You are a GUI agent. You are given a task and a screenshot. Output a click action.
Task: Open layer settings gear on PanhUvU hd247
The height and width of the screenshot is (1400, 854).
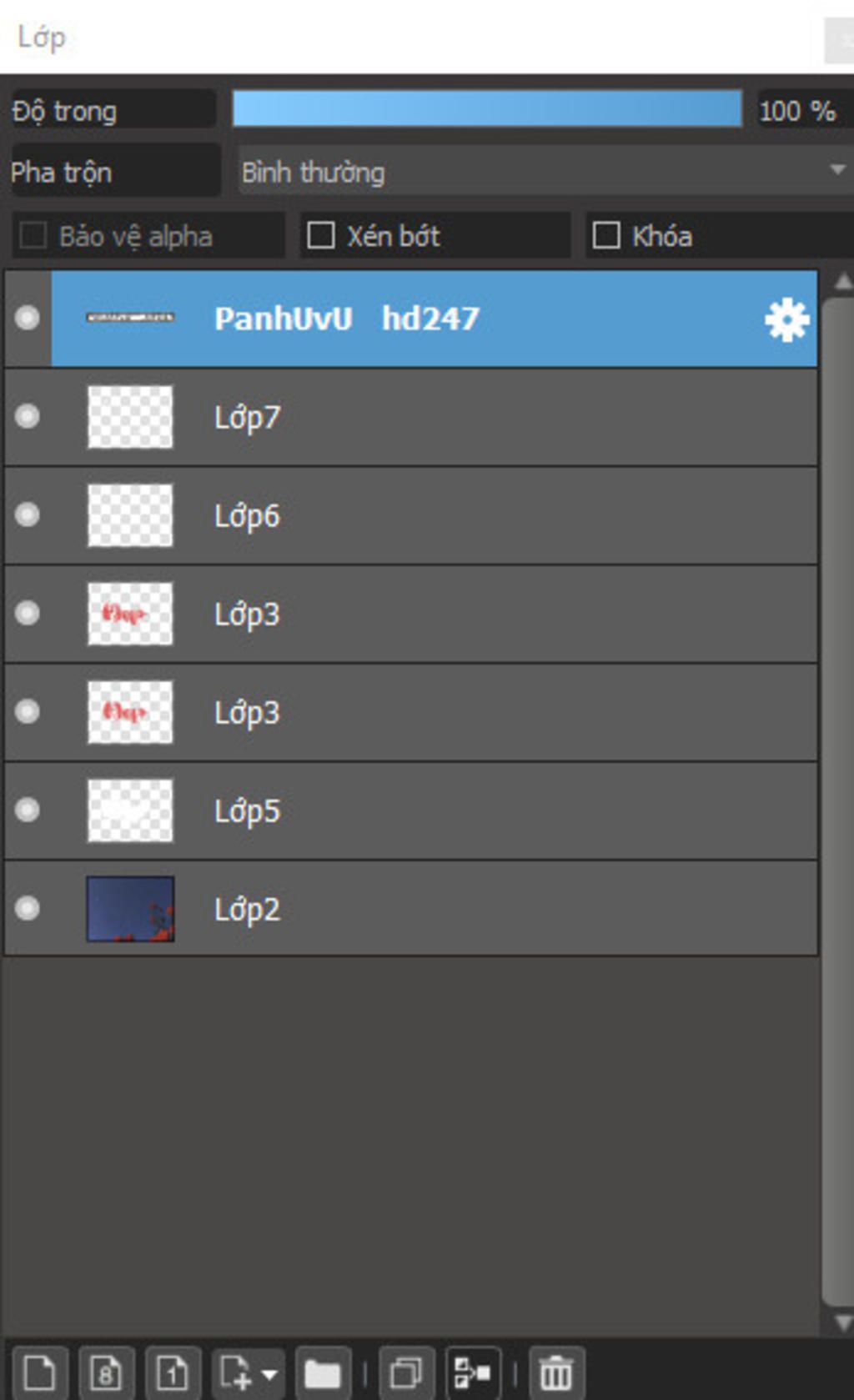786,319
